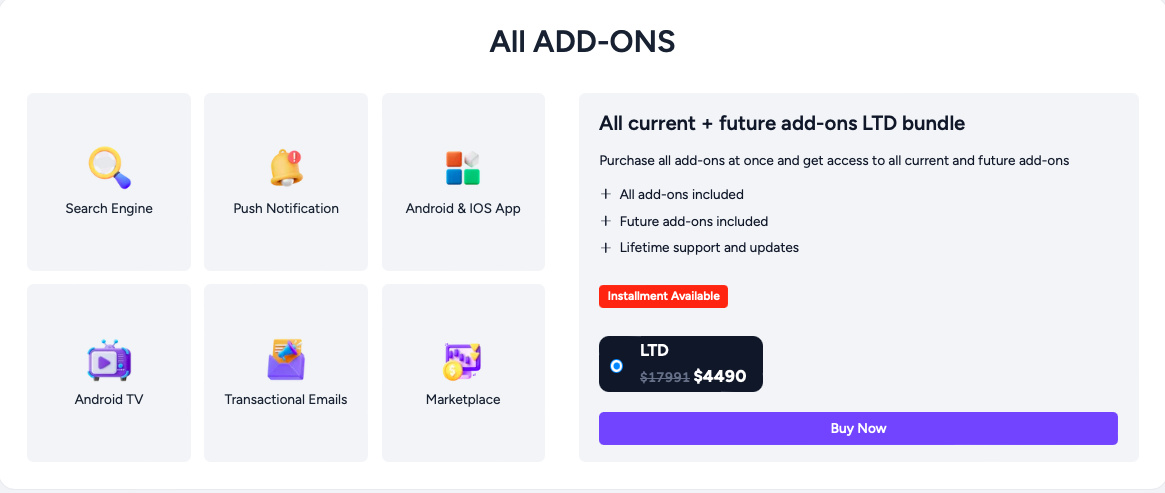Open the Android TV add-on label
The width and height of the screenshot is (1165, 493).
pos(109,399)
